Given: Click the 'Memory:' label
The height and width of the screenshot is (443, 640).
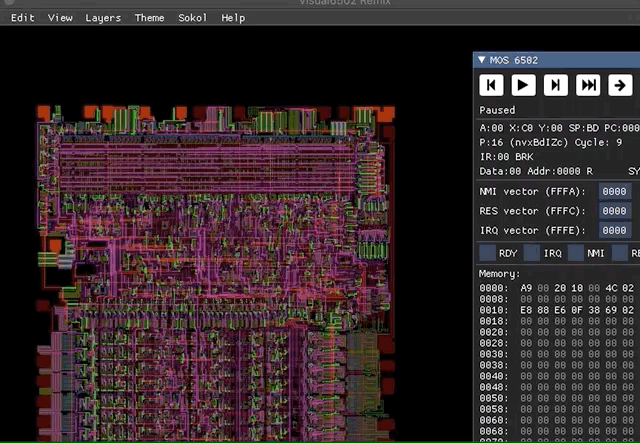Looking at the screenshot, I should click(500, 274).
